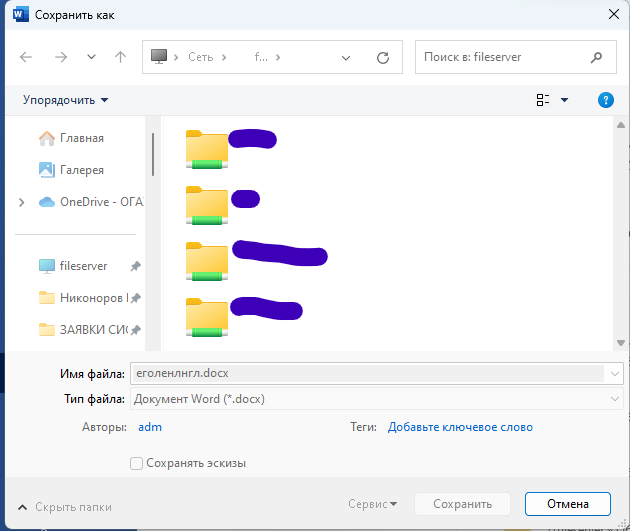The width and height of the screenshot is (630, 531).
Task: Enable 'Сохранять эскизы' checkbox
Action: click(x=136, y=463)
